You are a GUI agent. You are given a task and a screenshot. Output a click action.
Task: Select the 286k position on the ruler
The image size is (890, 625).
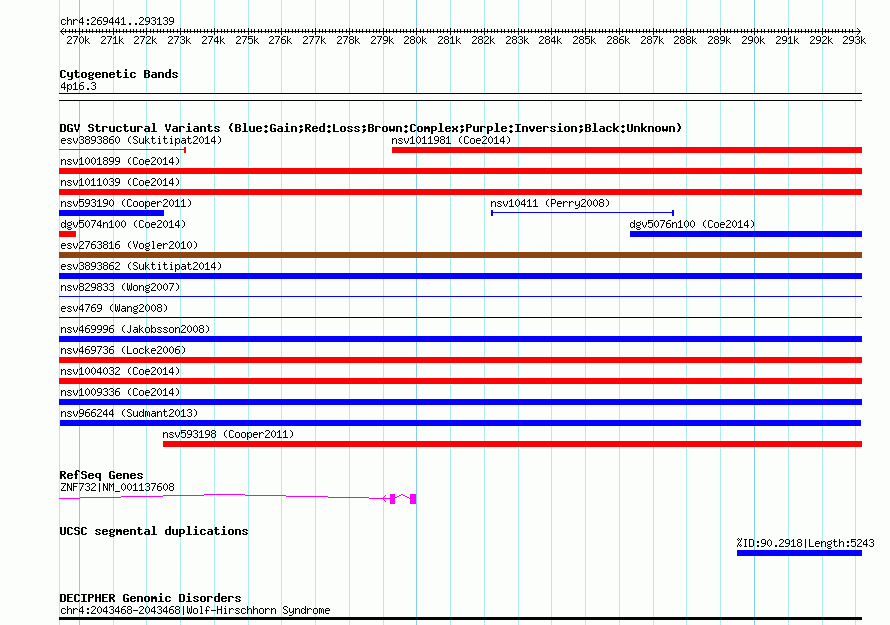[x=618, y=40]
